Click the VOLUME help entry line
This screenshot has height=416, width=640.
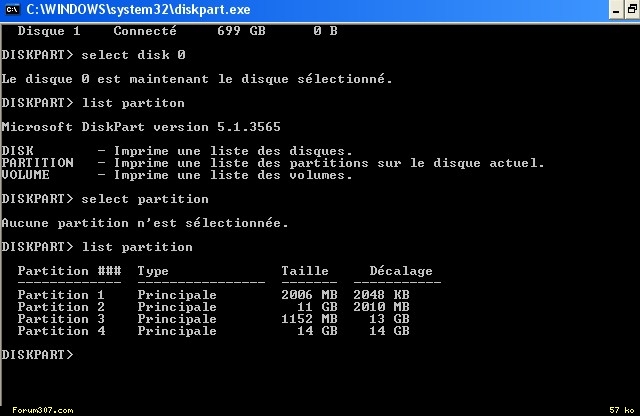(177, 175)
